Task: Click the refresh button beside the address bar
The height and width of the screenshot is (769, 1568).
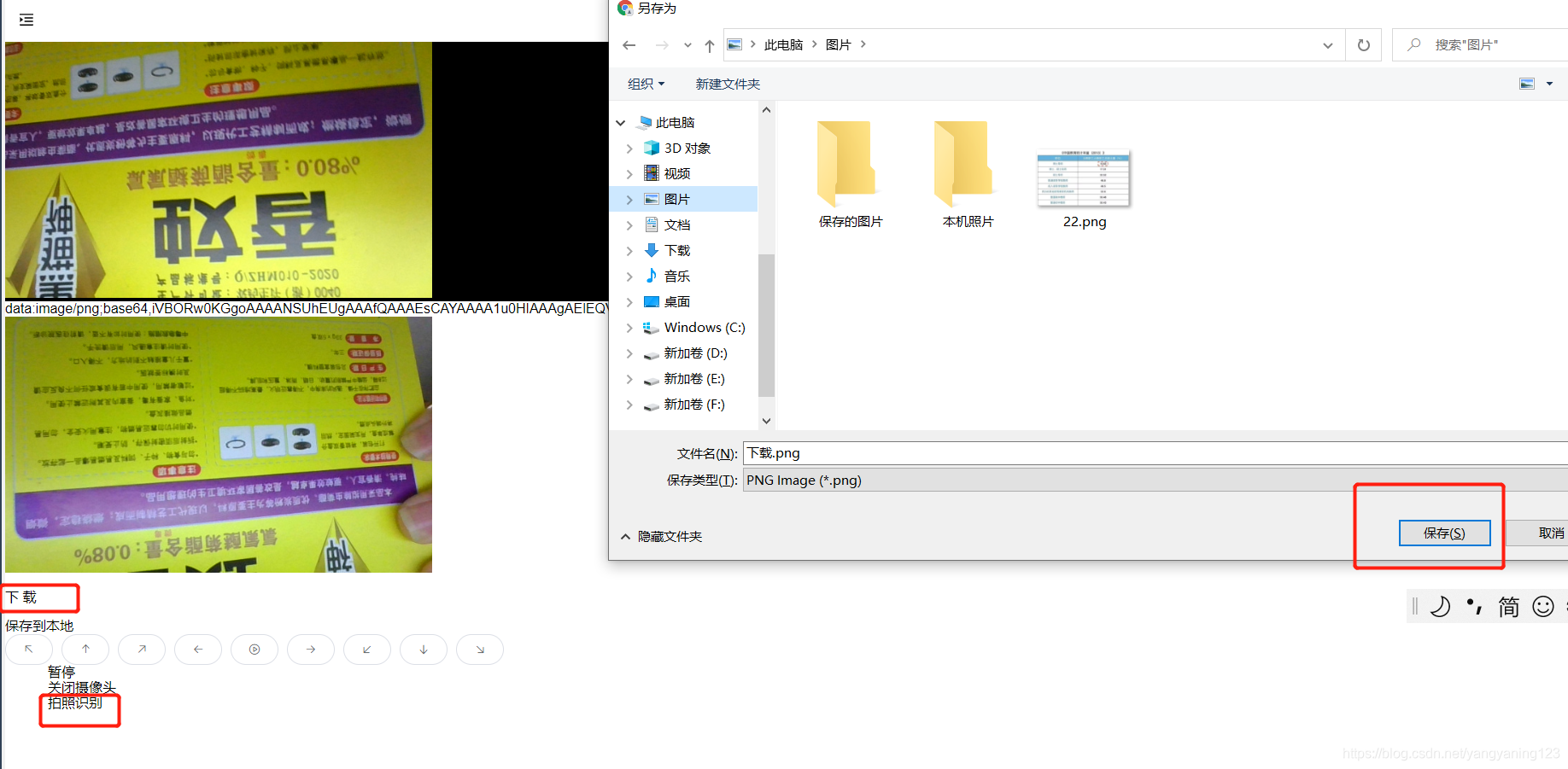Action: coord(1364,45)
